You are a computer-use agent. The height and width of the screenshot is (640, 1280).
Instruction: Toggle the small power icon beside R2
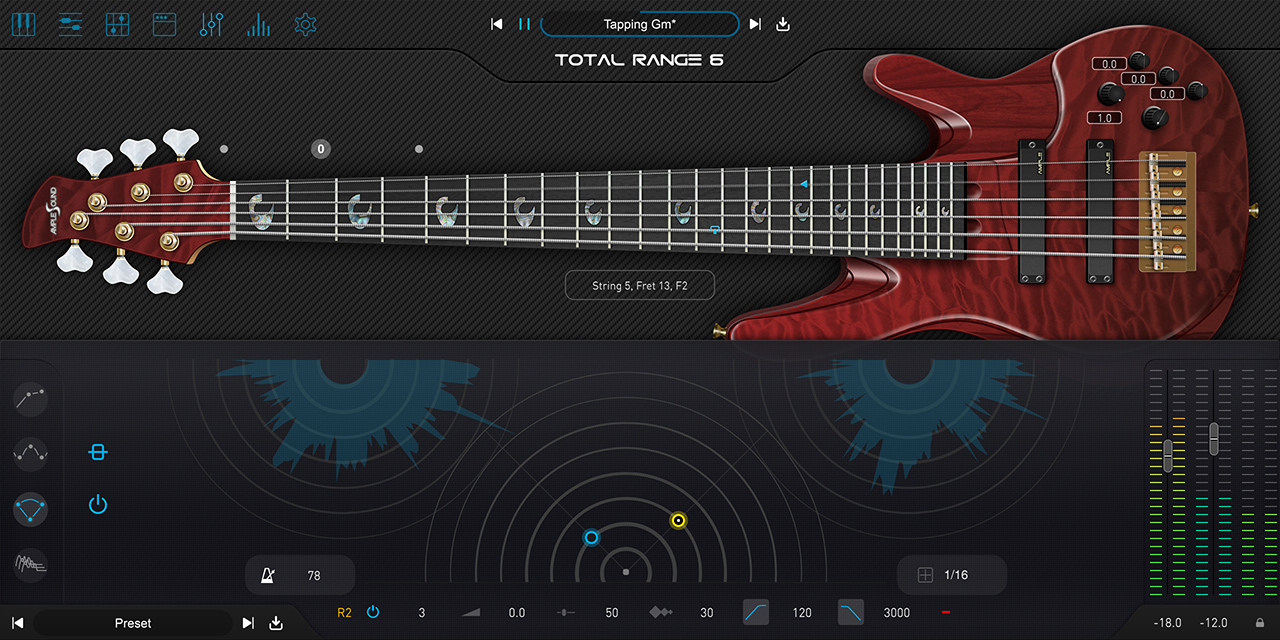coord(373,612)
